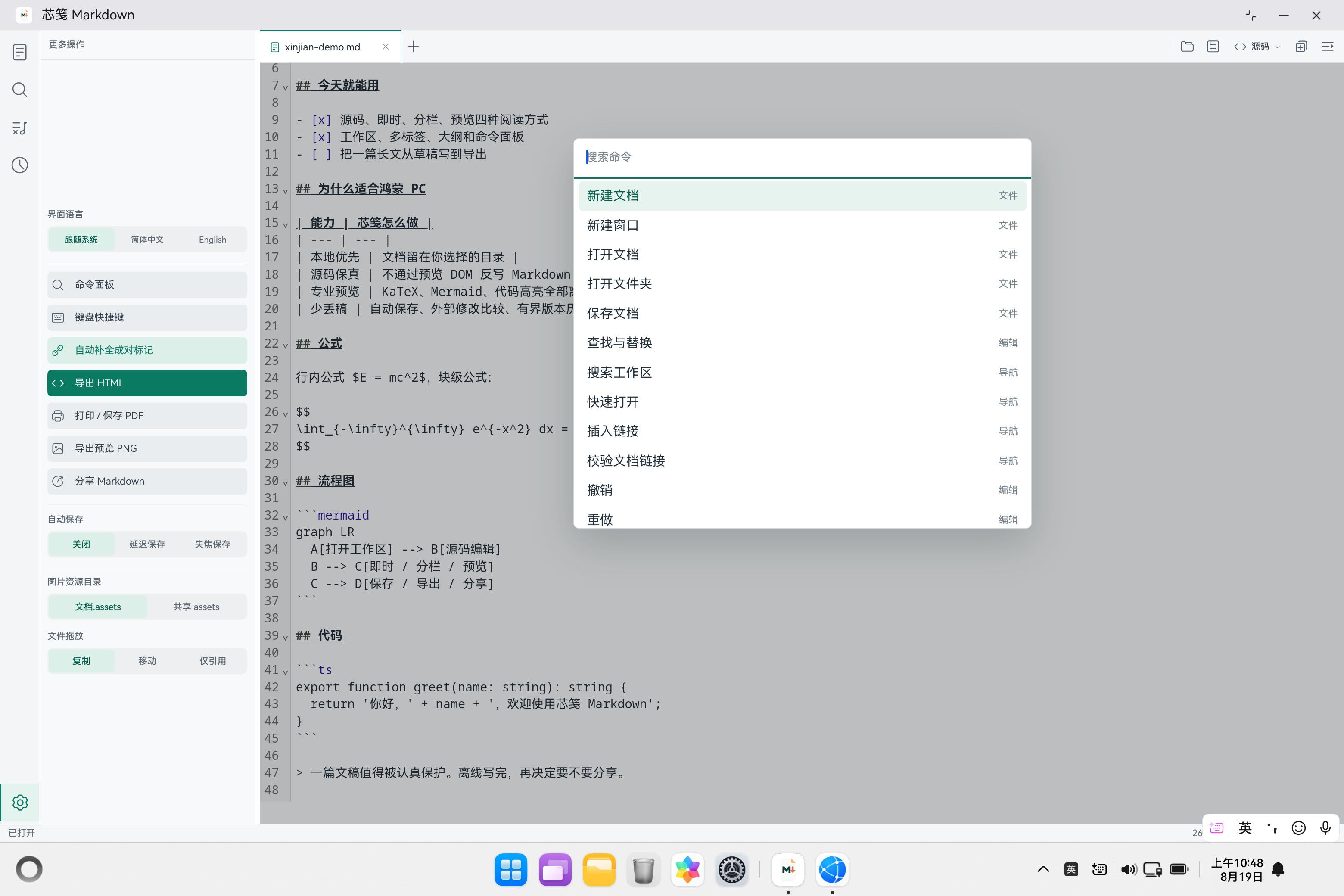Select 新建窗口 command in palette
Screen dimensions: 1344x896
802,225
